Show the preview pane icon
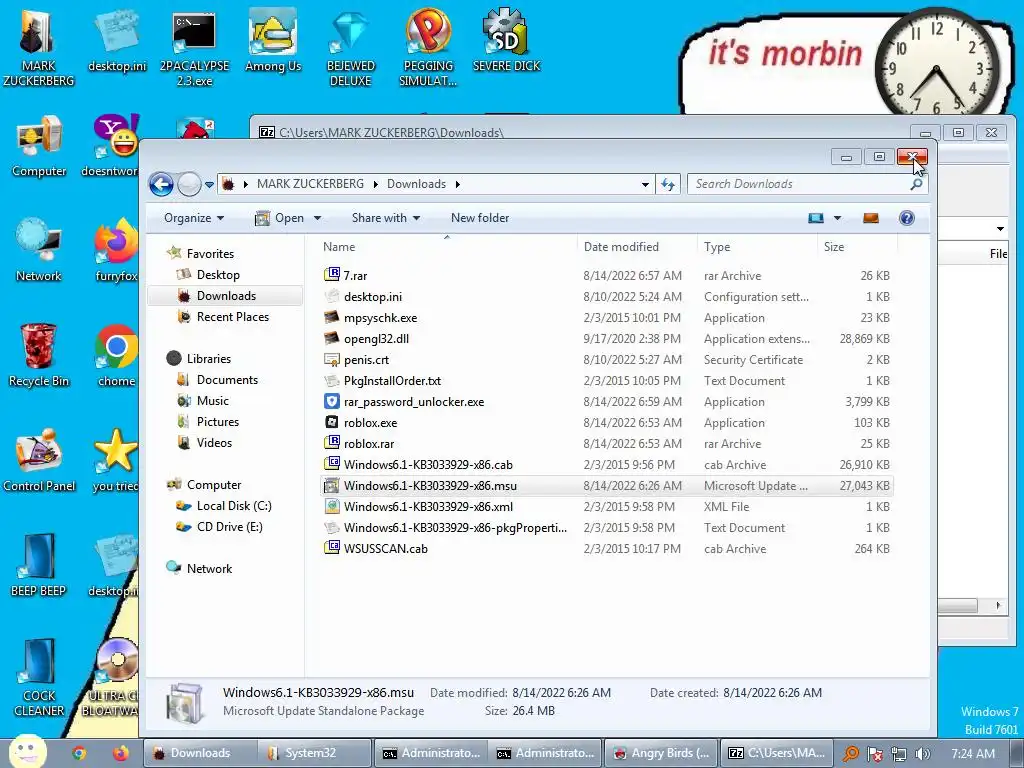1024x768 pixels. (871, 218)
